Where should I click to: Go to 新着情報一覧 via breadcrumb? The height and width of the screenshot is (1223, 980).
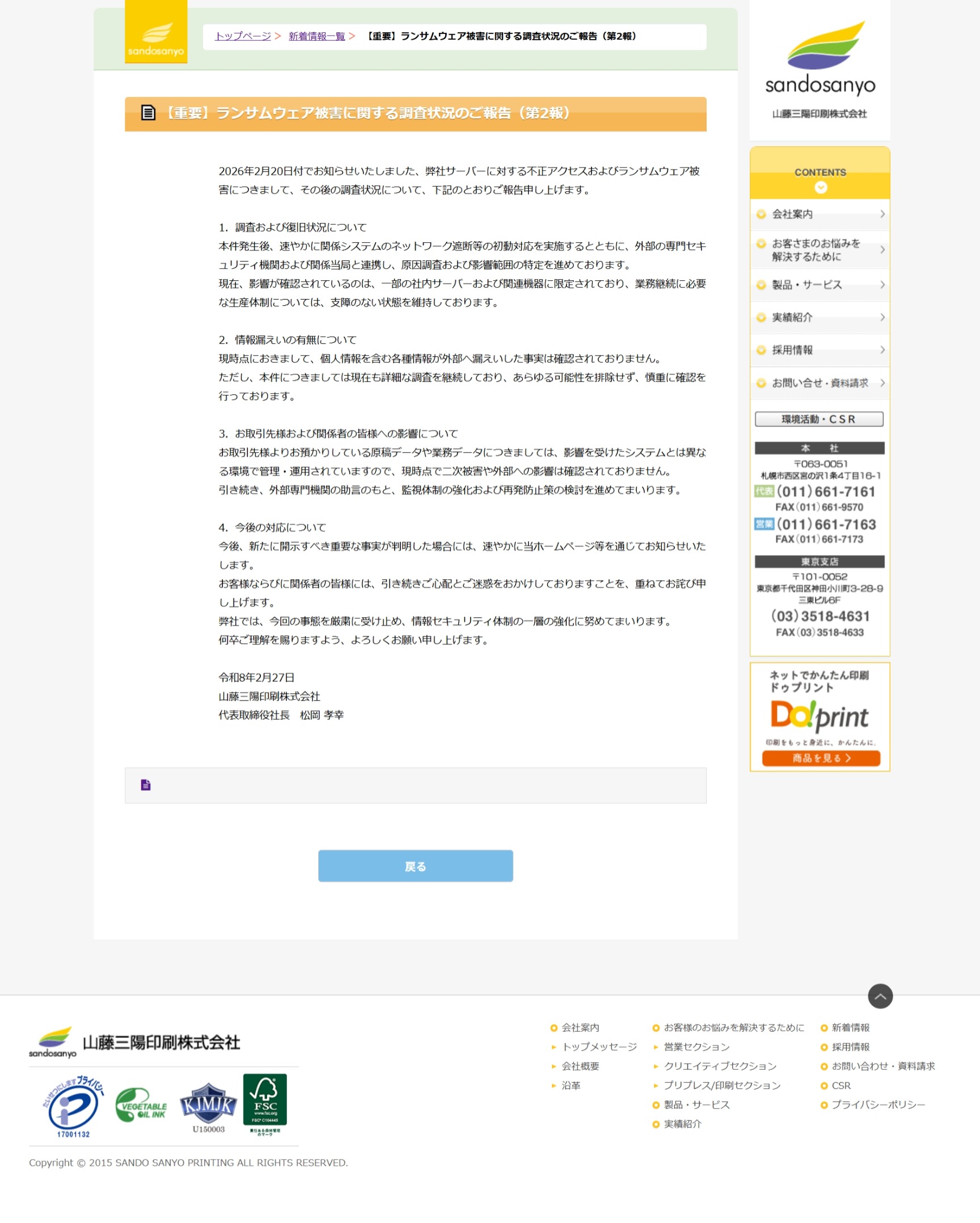[x=316, y=36]
